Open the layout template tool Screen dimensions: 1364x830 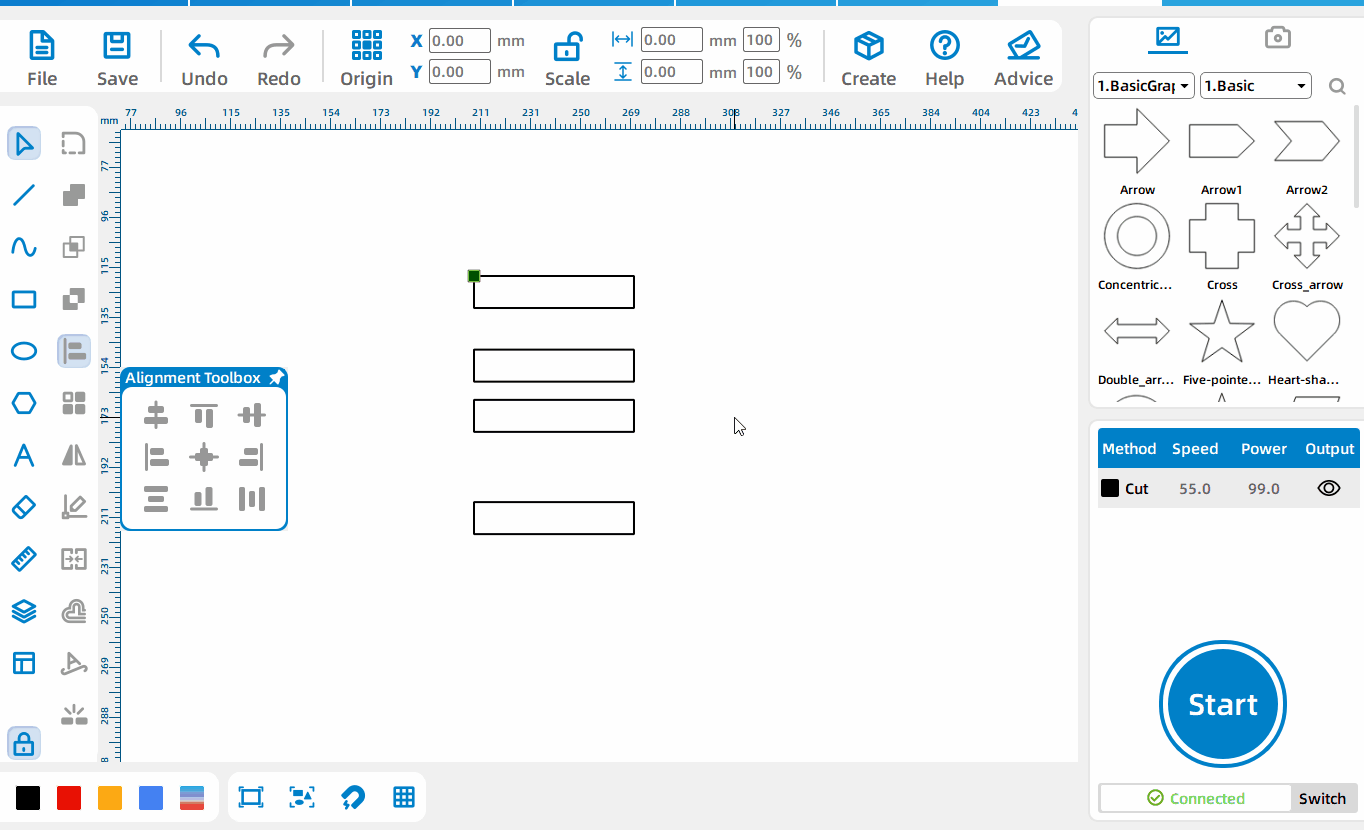point(24,663)
